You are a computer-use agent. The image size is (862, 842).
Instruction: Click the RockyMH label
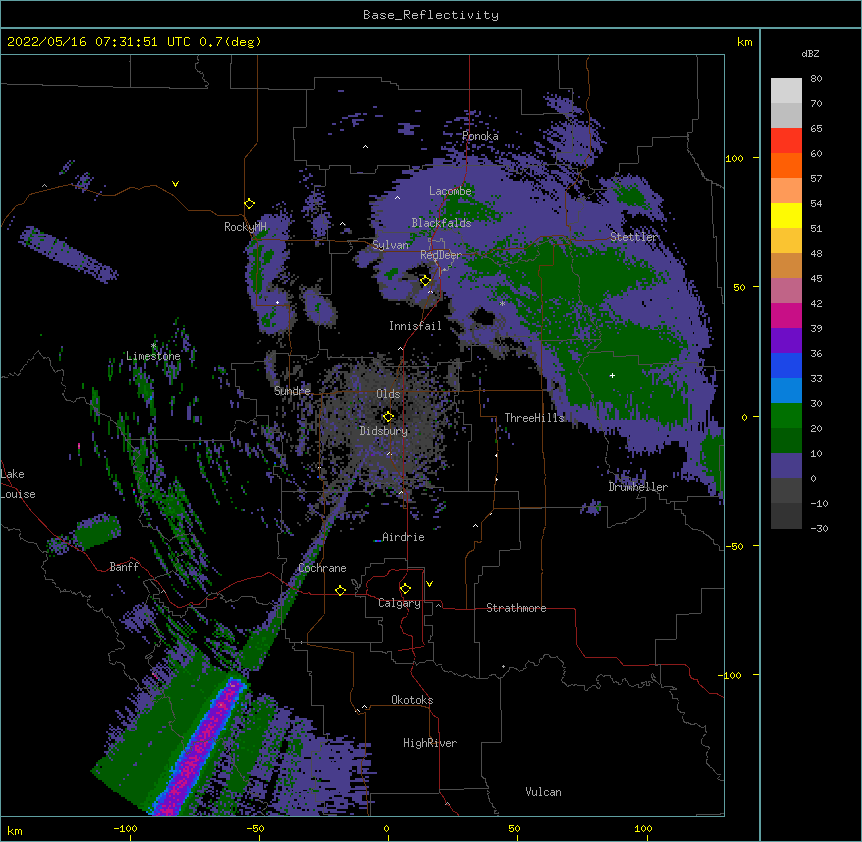(245, 227)
